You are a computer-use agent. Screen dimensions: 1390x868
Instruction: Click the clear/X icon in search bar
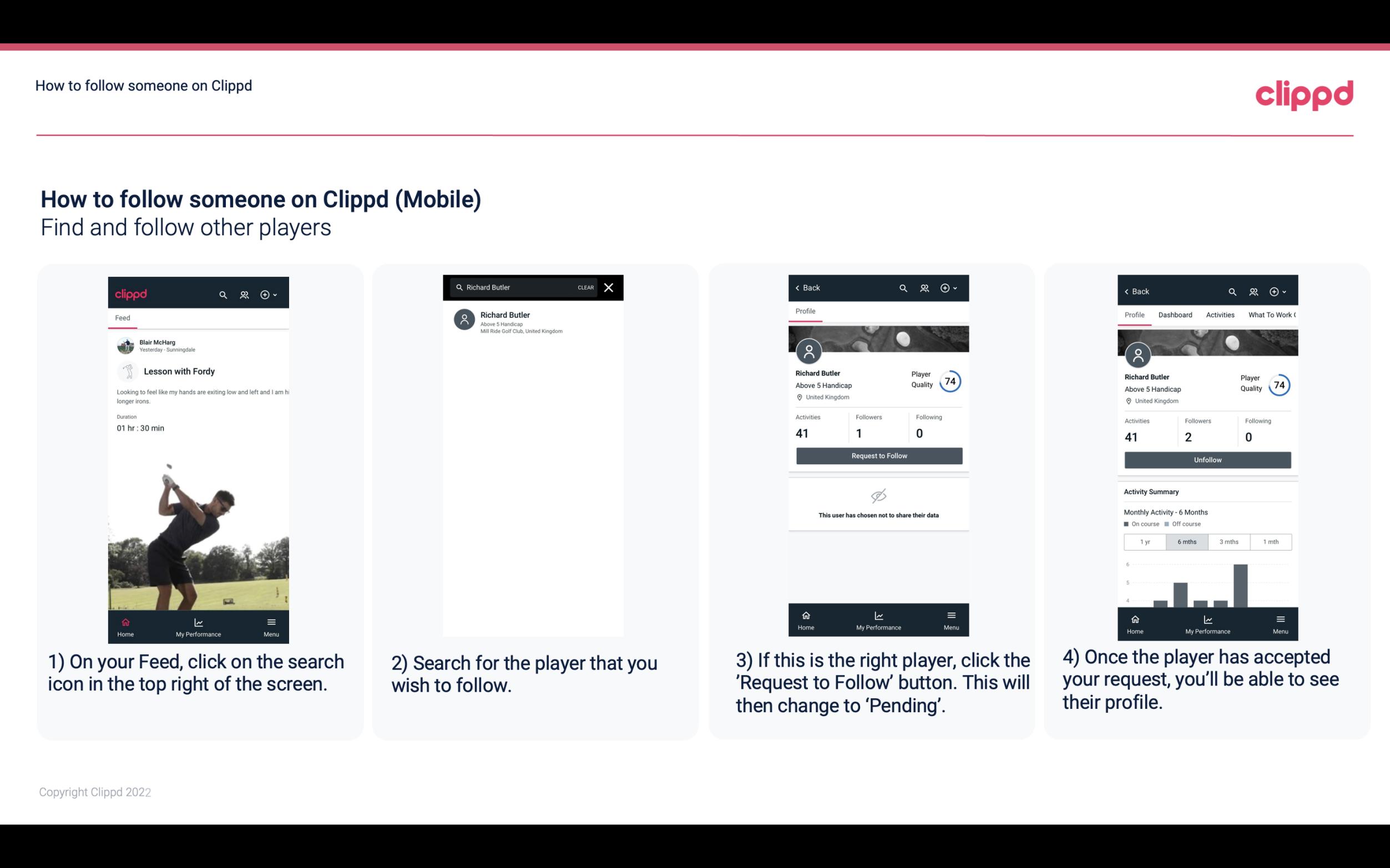[609, 288]
